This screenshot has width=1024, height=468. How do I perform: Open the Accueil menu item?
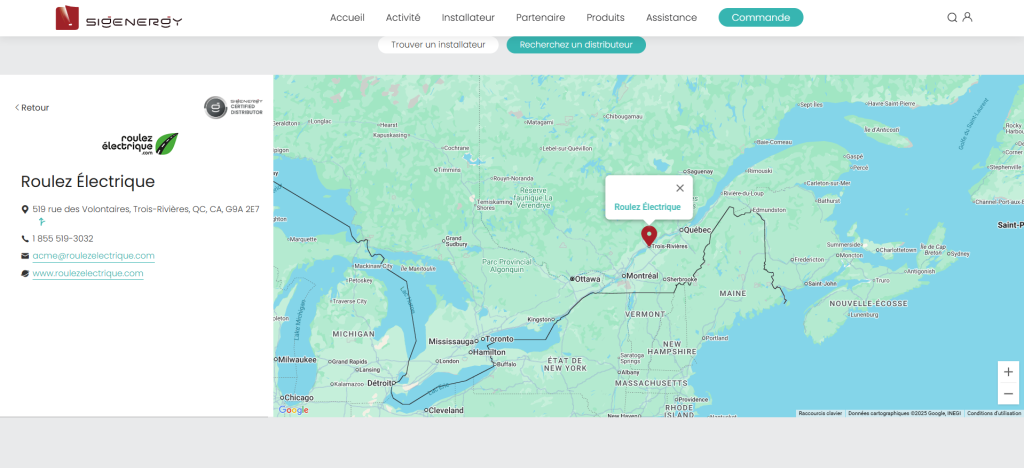pos(347,18)
